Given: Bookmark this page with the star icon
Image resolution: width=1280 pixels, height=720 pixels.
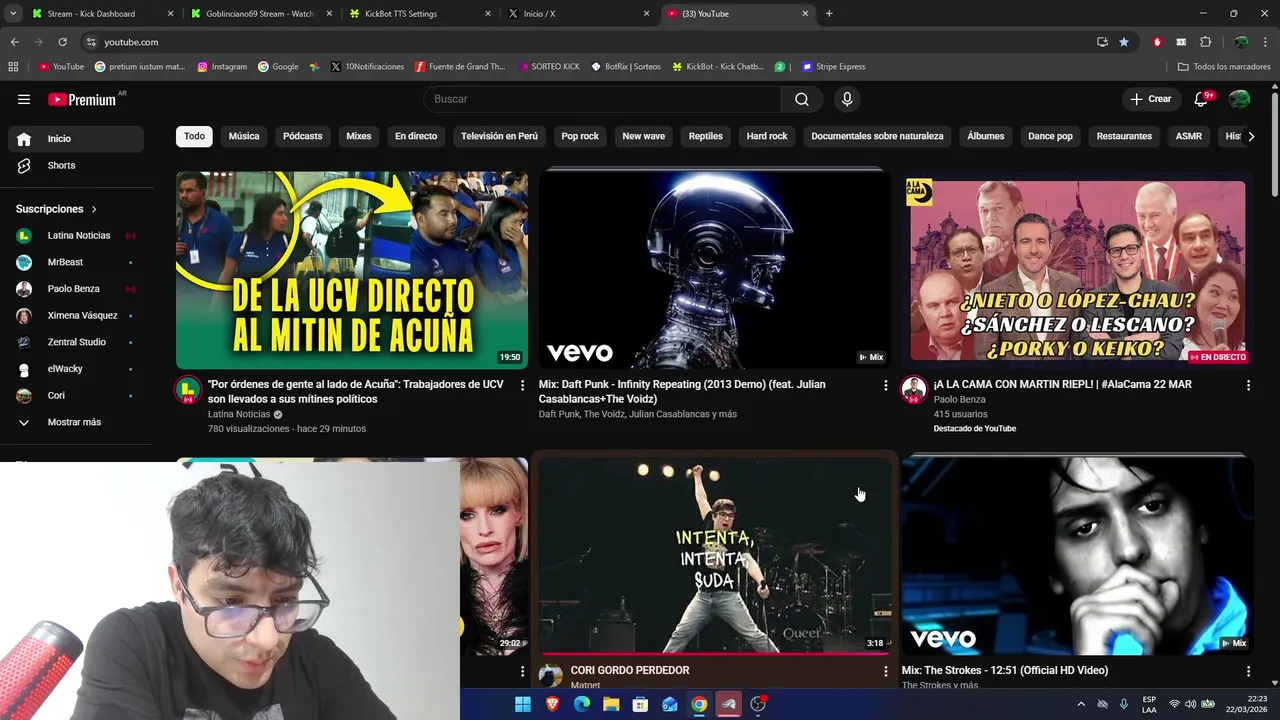Looking at the screenshot, I should (x=1124, y=42).
